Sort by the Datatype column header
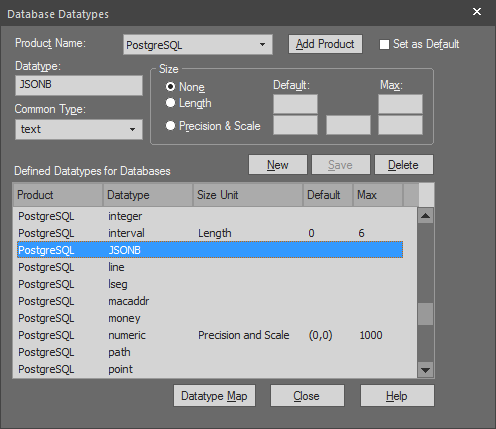This screenshot has width=496, height=429. (x=148, y=195)
